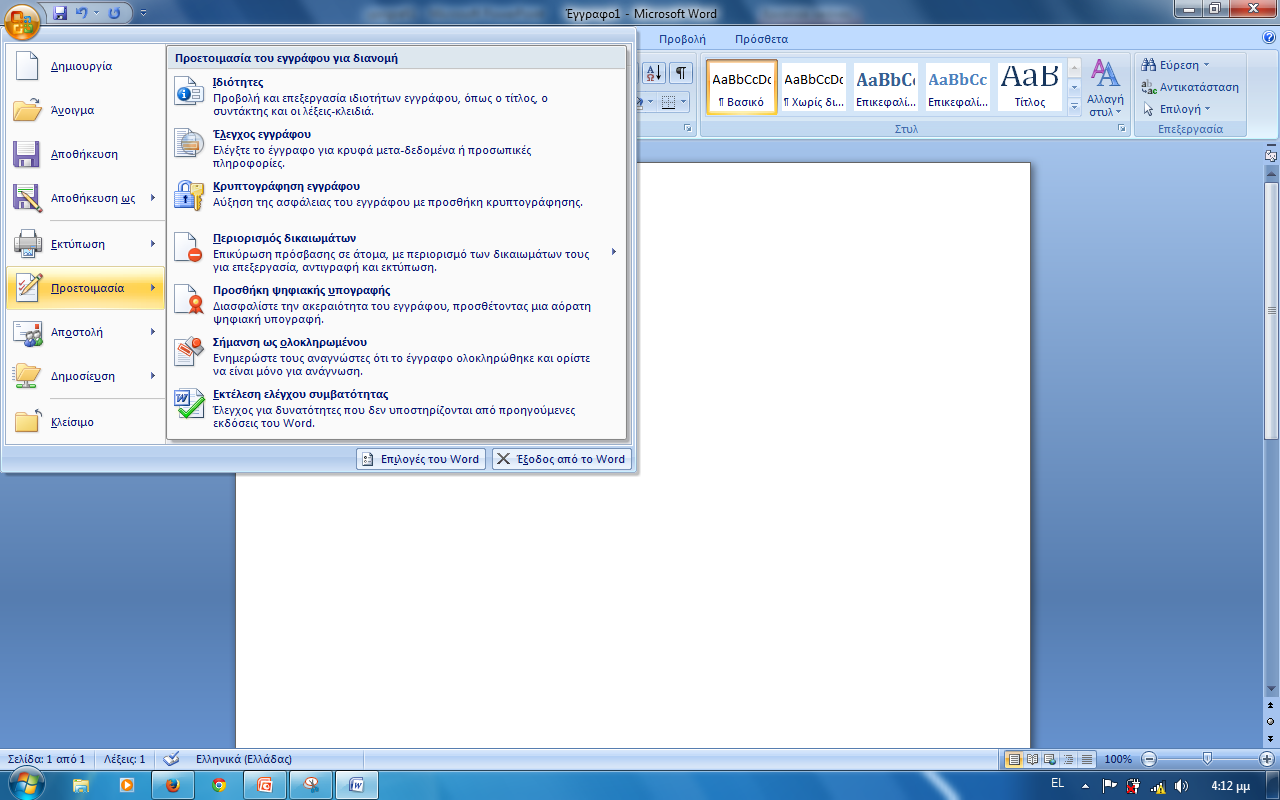Expand the Αποθήκευση ως submenu arrow

[153, 198]
